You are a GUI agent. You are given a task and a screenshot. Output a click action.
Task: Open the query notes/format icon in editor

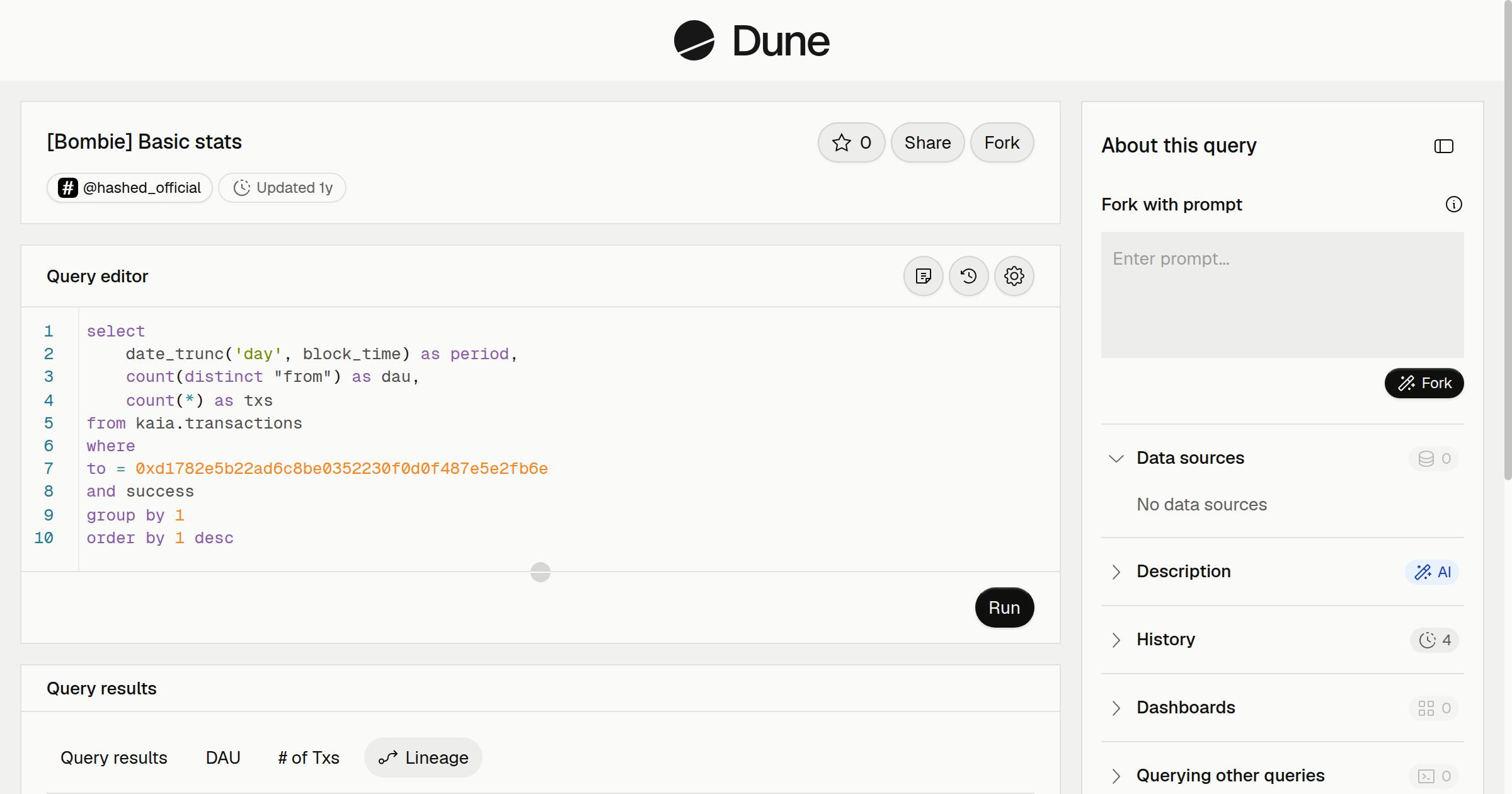pyautogui.click(x=923, y=276)
